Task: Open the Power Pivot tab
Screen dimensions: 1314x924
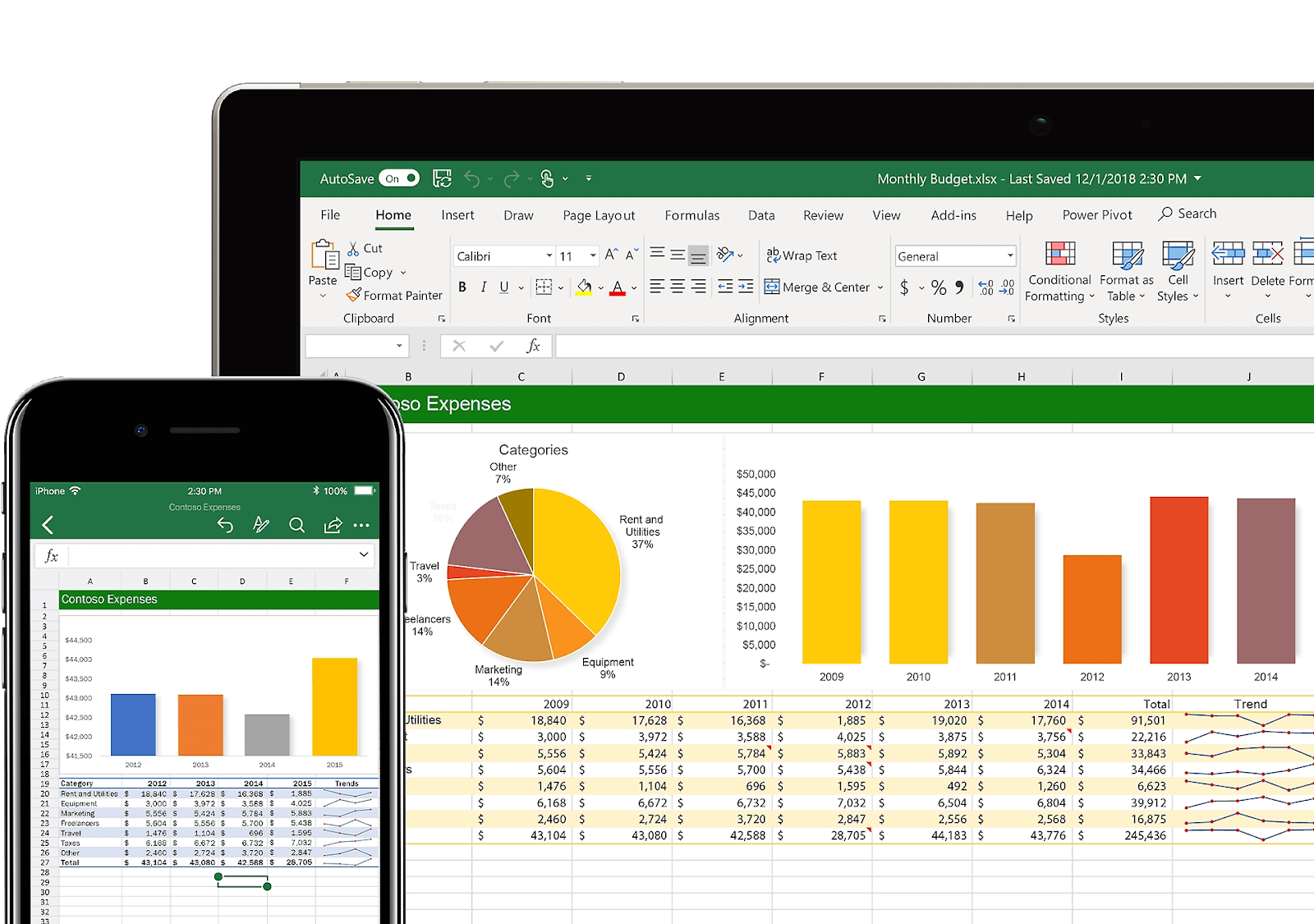Action: click(1097, 214)
